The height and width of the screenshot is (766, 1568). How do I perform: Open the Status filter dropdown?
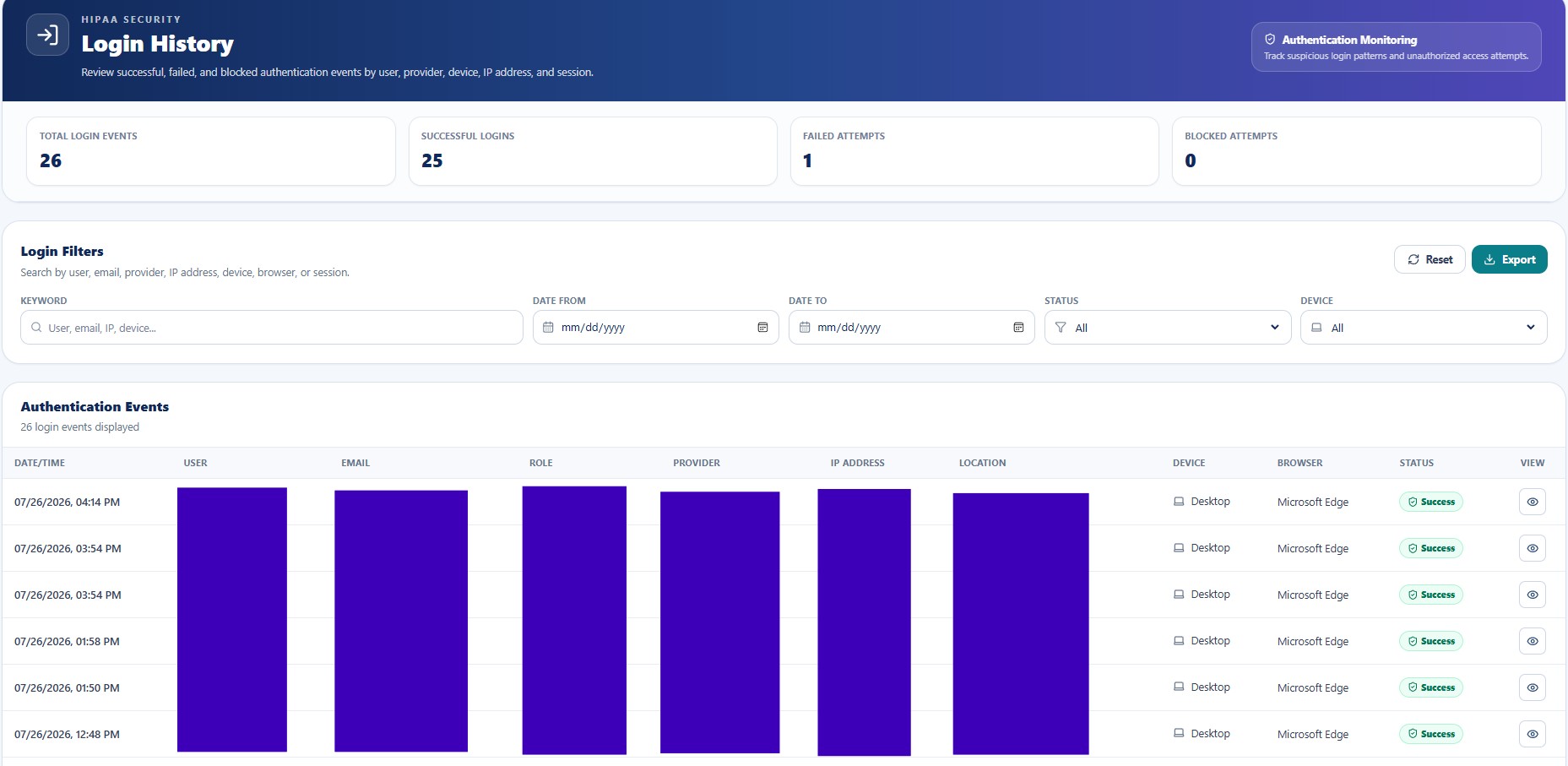[x=1168, y=328]
